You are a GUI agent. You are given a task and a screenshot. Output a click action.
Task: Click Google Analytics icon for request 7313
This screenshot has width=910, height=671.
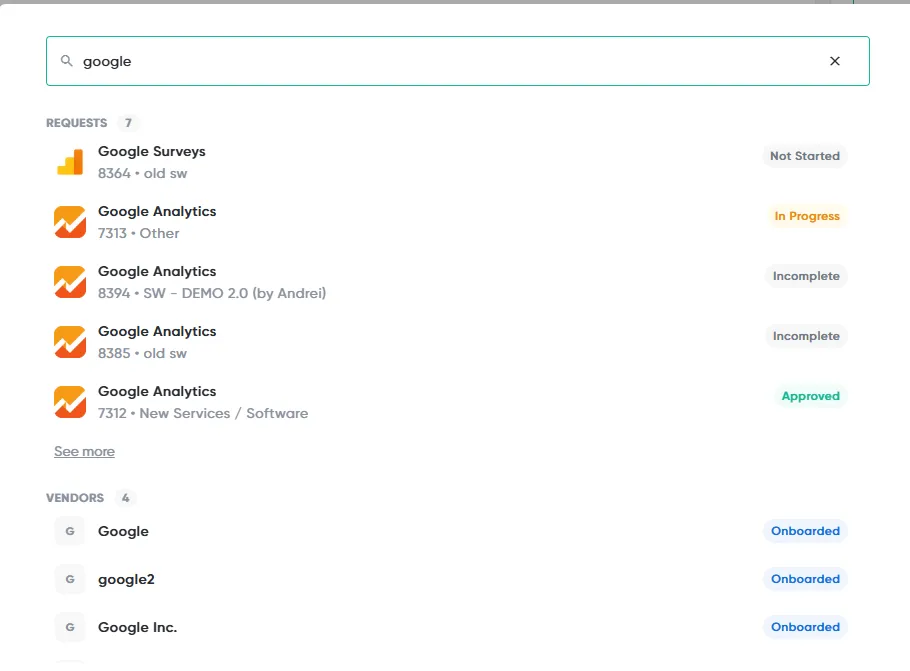coord(70,222)
